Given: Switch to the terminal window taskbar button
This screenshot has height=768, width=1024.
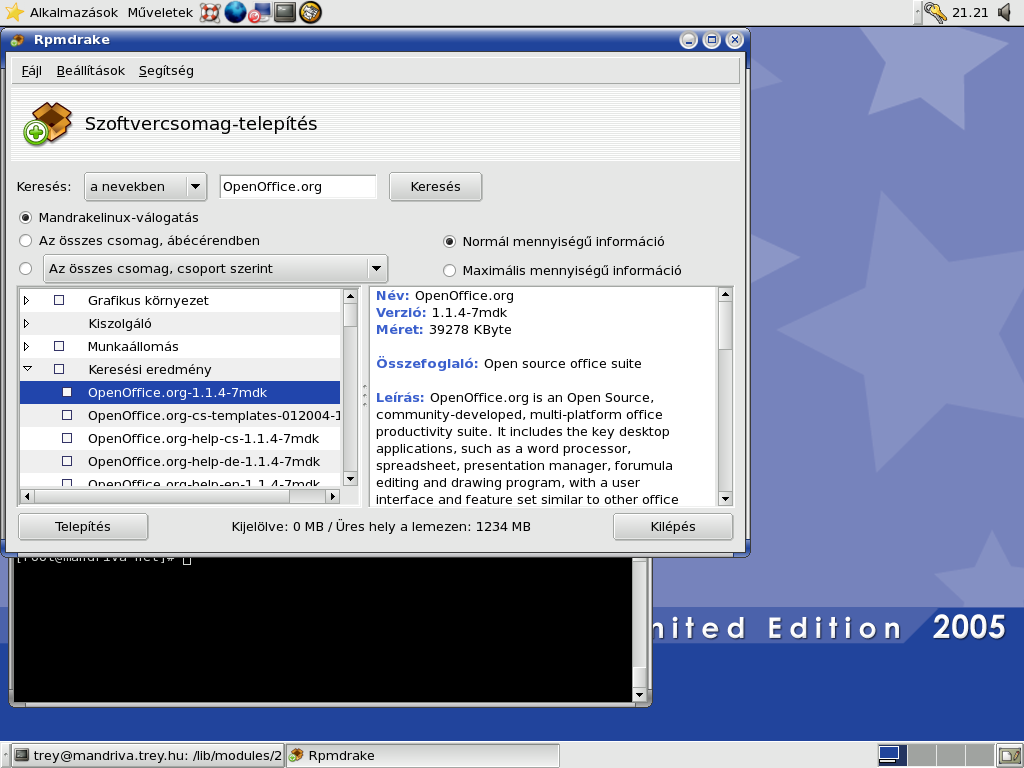Looking at the screenshot, I should [x=148, y=756].
